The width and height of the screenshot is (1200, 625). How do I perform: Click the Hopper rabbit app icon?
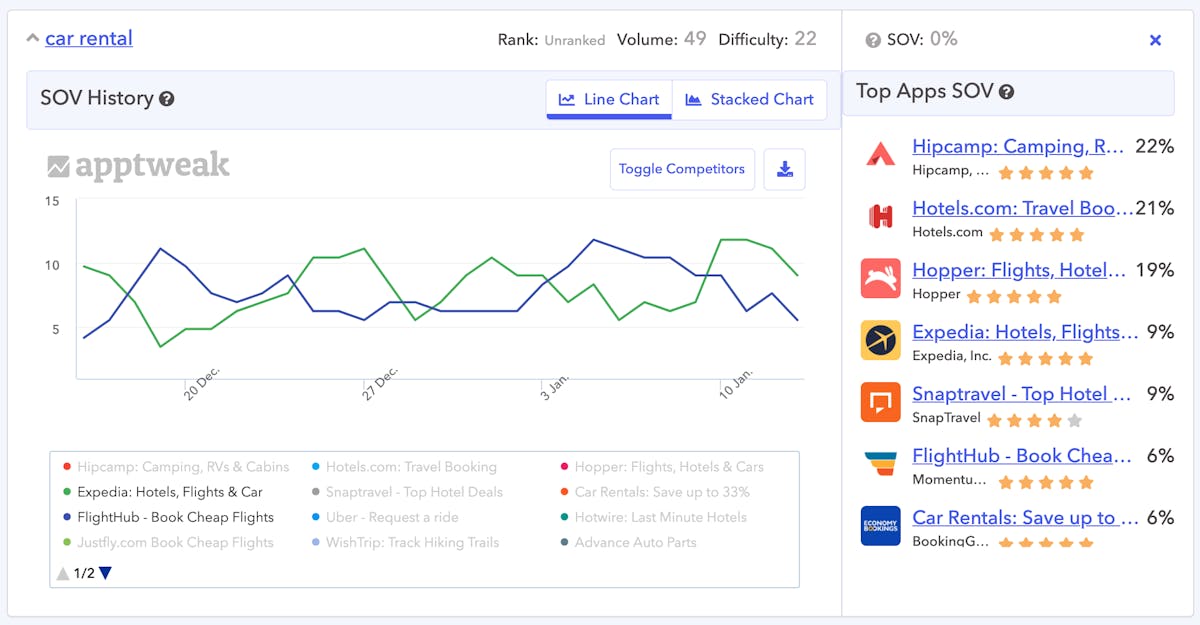880,278
